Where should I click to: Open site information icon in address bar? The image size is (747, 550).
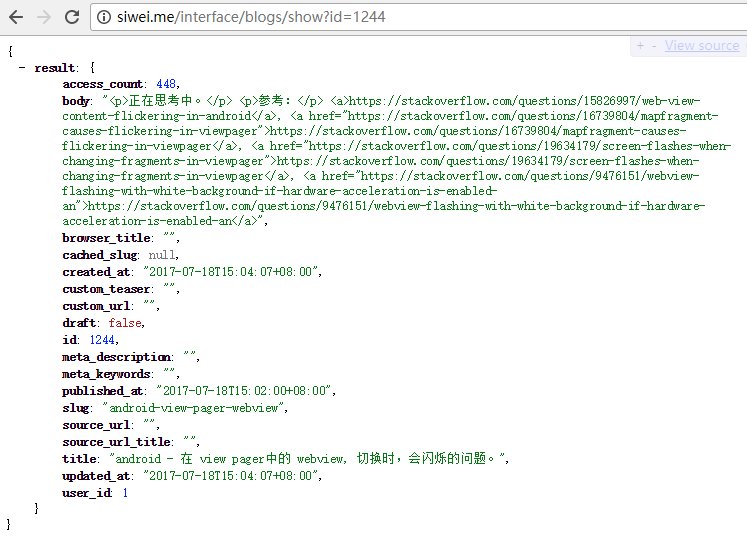[x=104, y=17]
